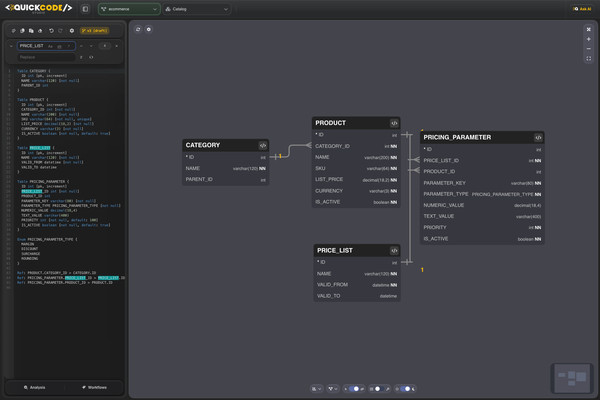Close the find panel

(x=116, y=46)
